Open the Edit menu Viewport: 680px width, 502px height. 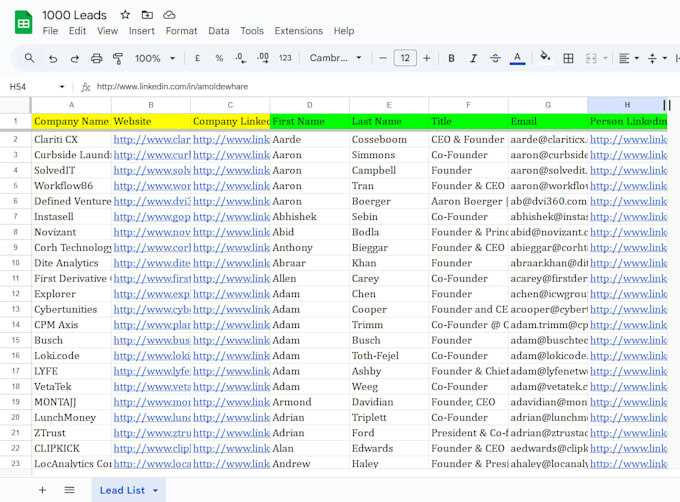pos(77,31)
